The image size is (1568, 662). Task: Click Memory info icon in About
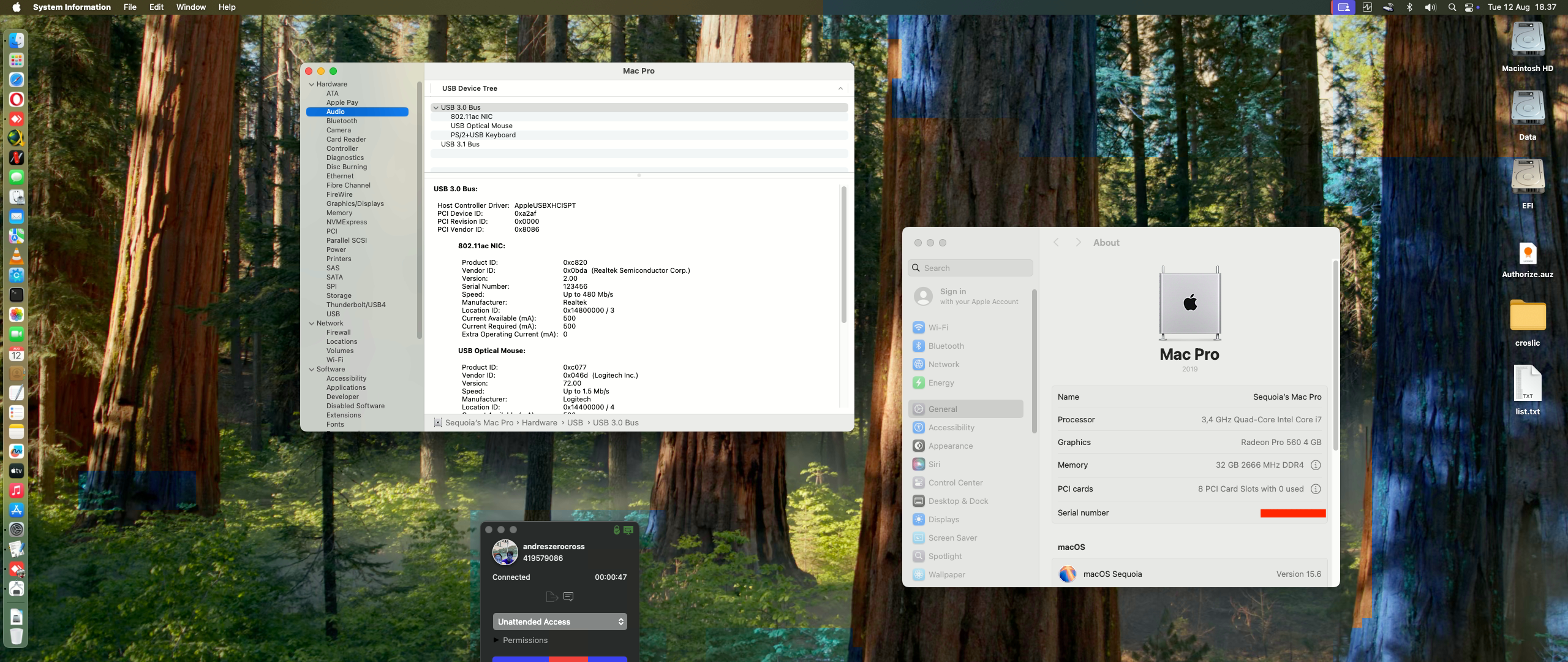1315,465
